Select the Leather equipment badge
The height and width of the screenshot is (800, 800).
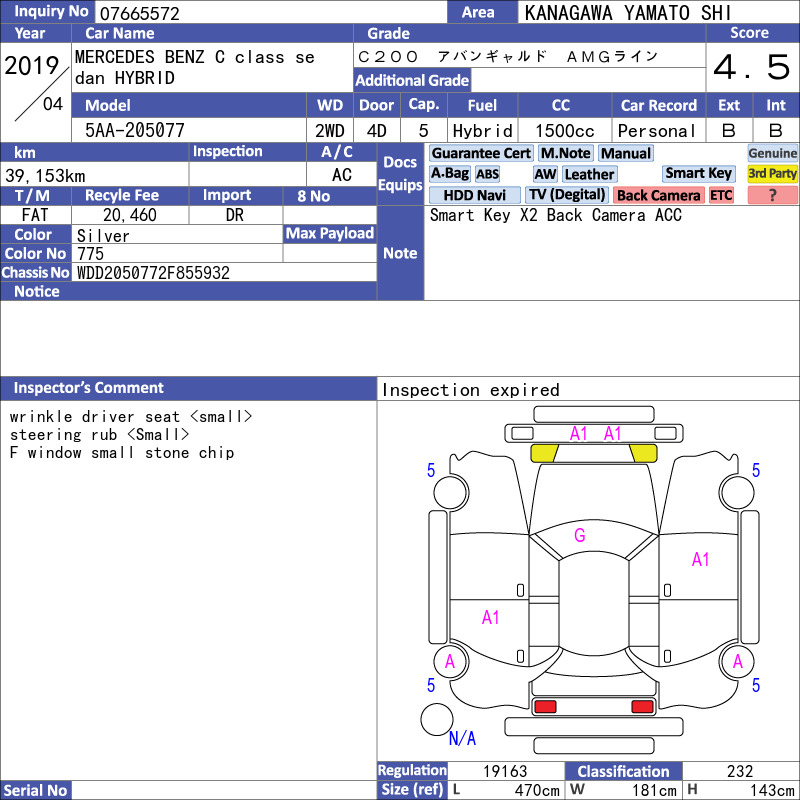pos(589,174)
